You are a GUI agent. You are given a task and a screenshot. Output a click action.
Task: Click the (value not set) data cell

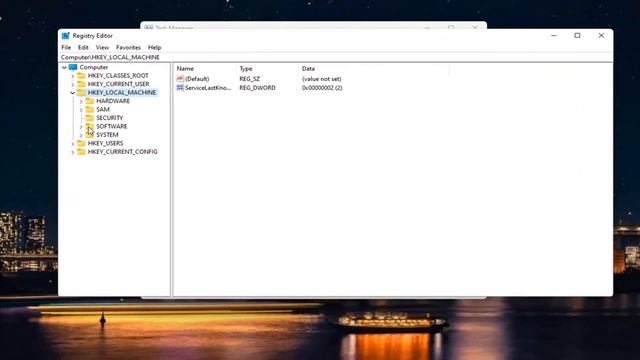pos(322,79)
